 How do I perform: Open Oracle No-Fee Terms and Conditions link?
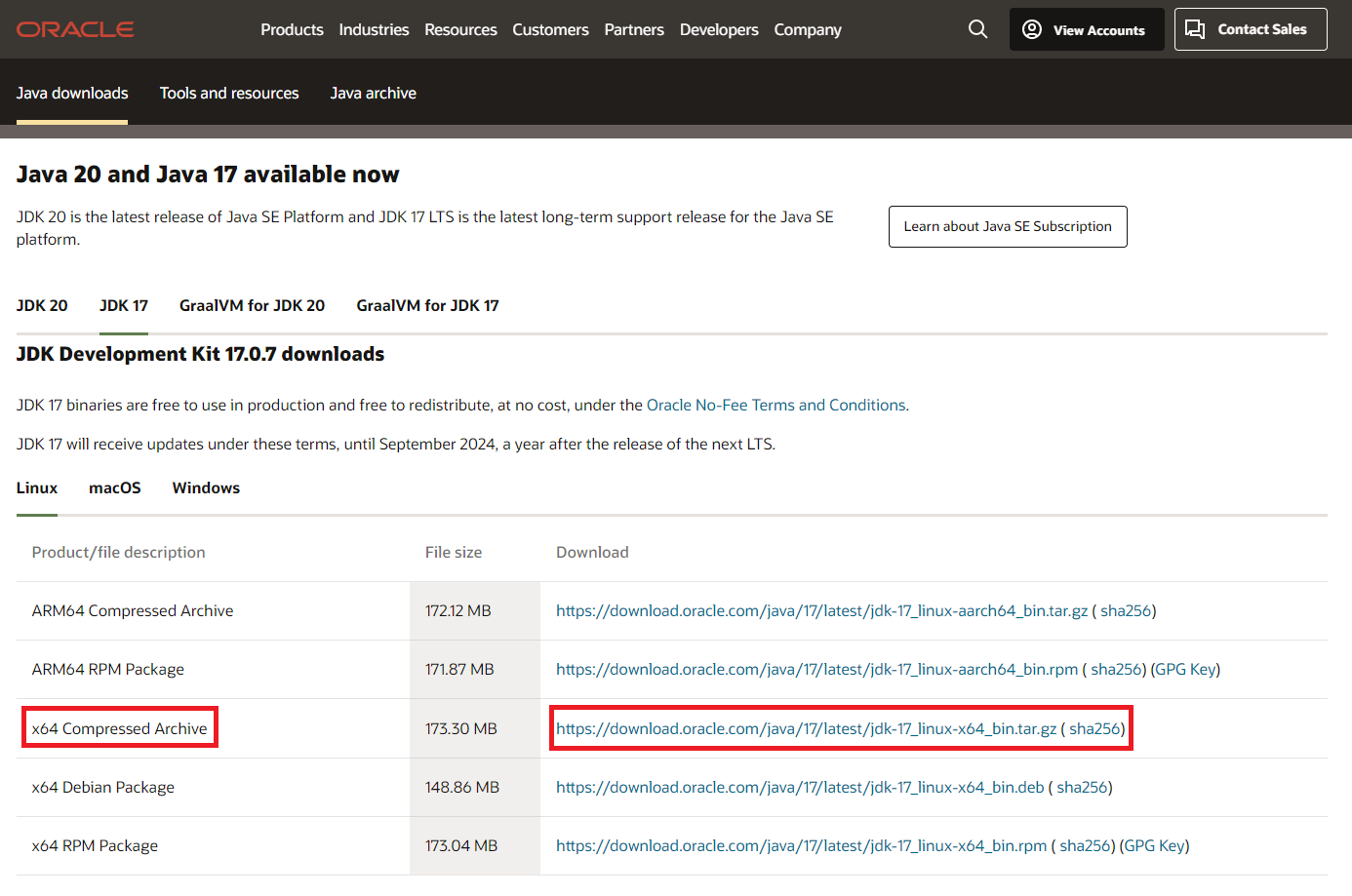pyautogui.click(x=776, y=405)
